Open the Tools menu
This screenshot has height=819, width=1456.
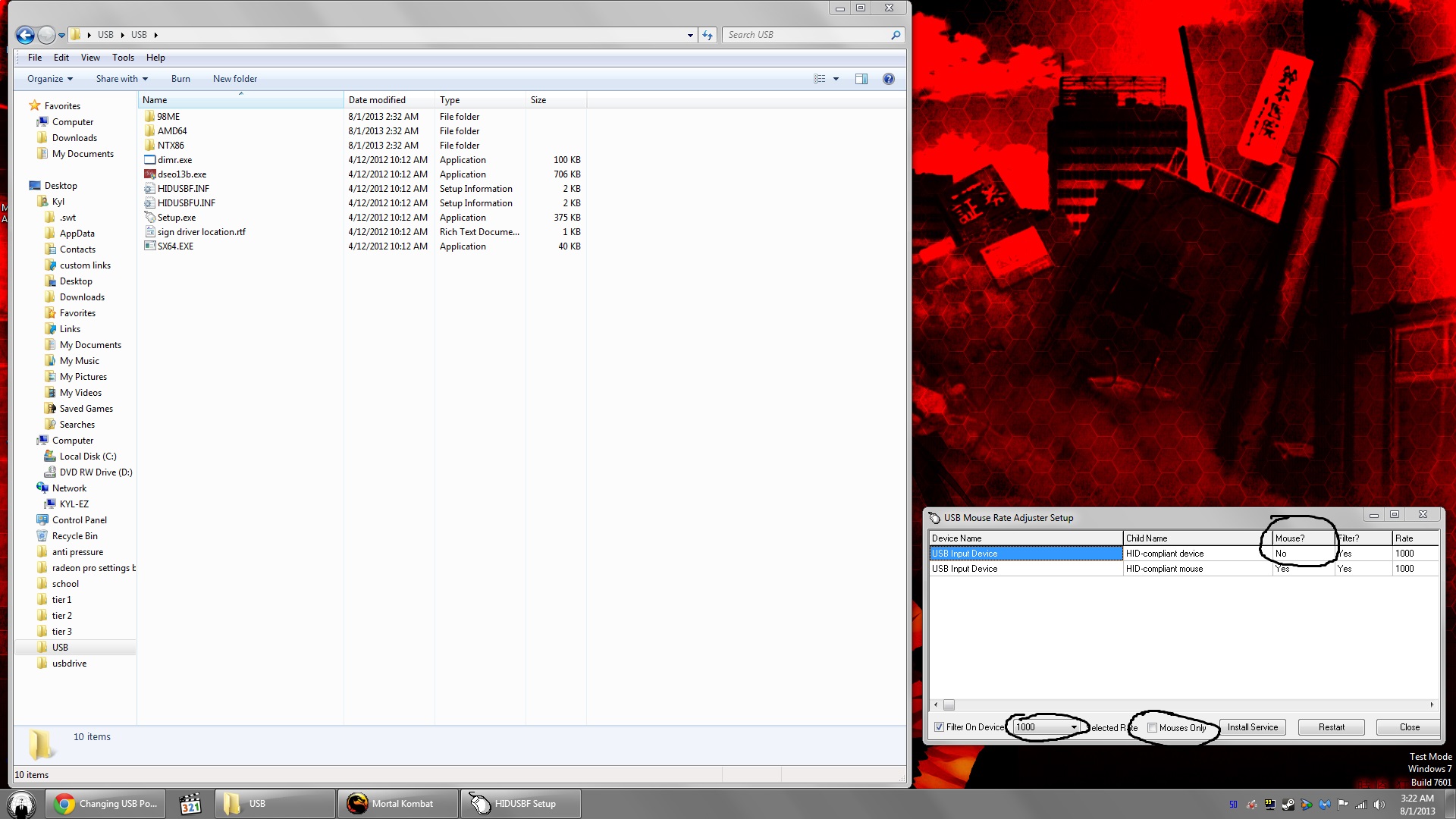123,58
